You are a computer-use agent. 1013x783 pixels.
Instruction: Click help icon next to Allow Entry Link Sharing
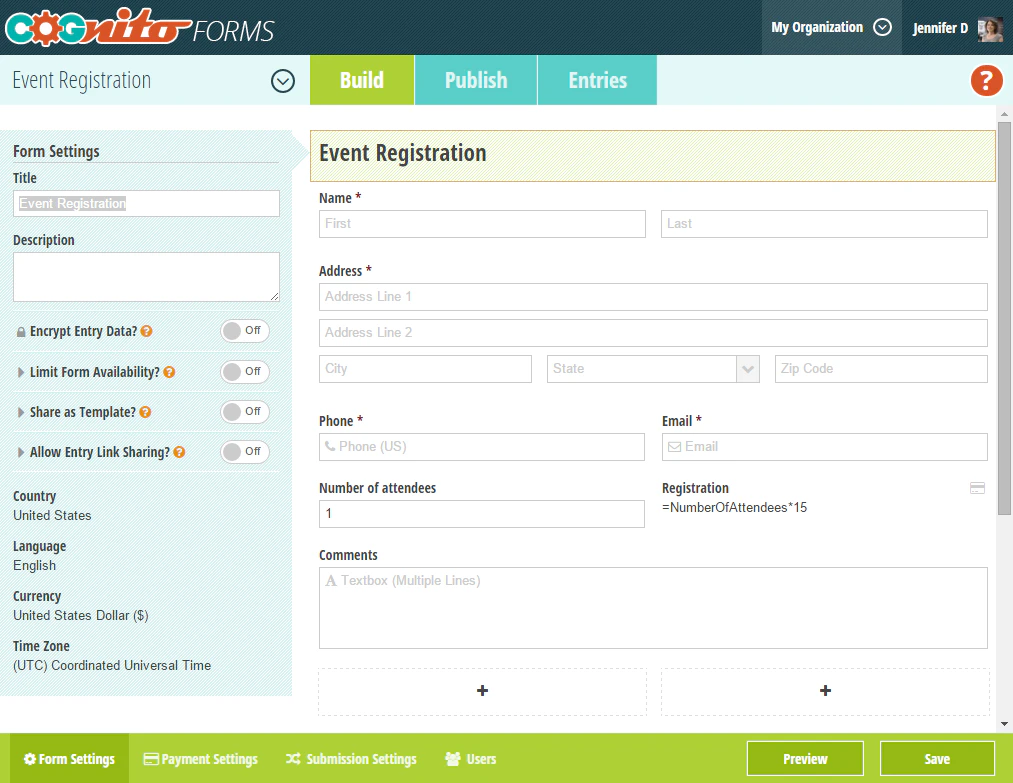[x=179, y=452]
